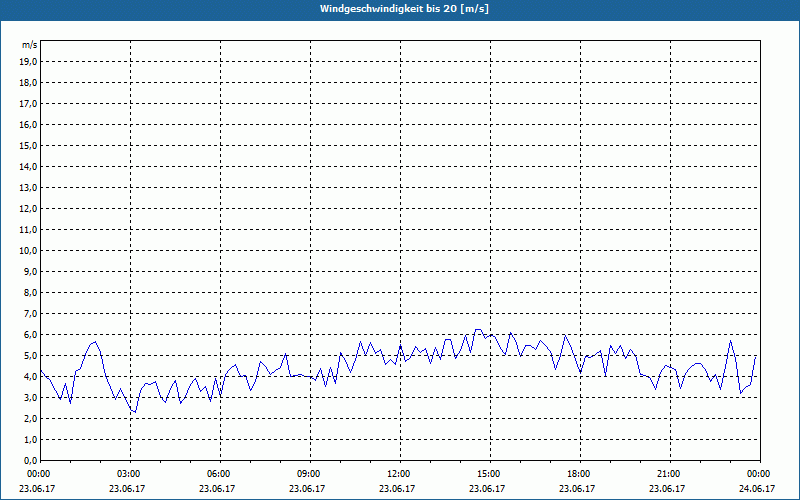This screenshot has width=800, height=500.
Task: Select the 1,0 y-axis label
Action: [30, 439]
